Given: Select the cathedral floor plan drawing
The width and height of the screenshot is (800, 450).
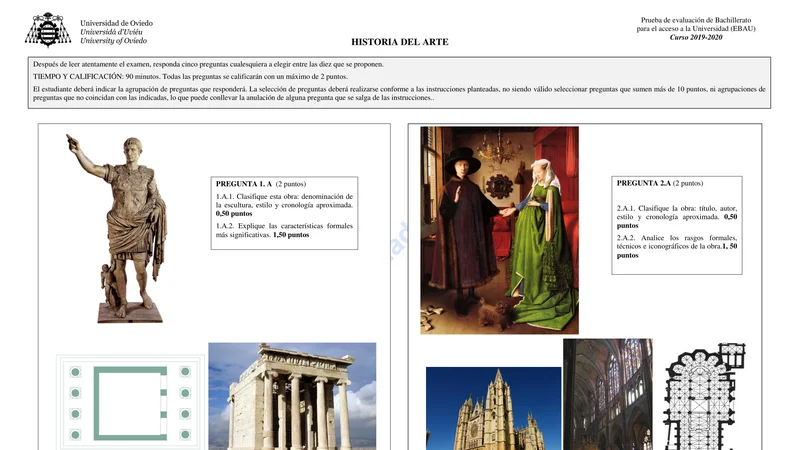Looking at the screenshot, I should [x=704, y=397].
